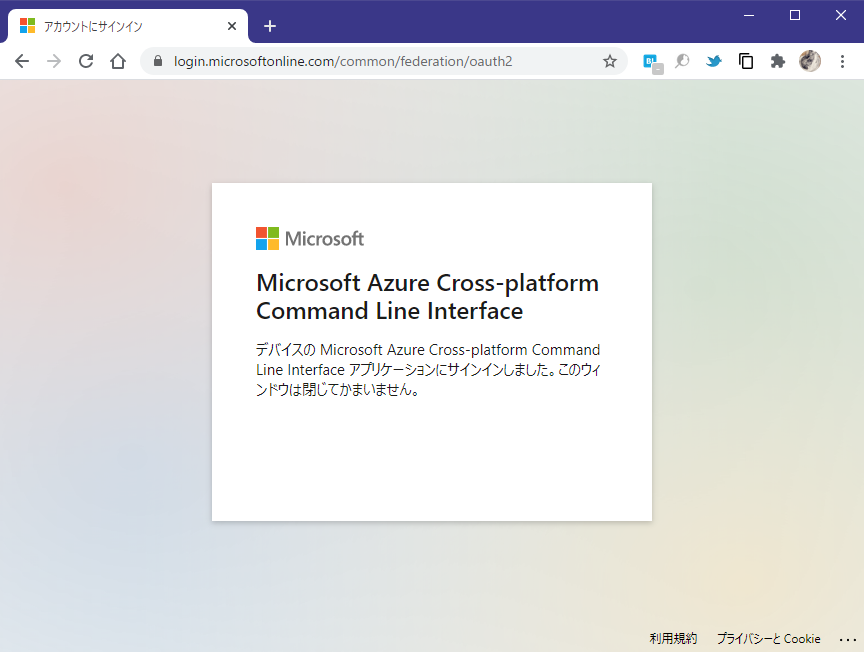Go back to the previous page
864x652 pixels.
click(x=22, y=61)
